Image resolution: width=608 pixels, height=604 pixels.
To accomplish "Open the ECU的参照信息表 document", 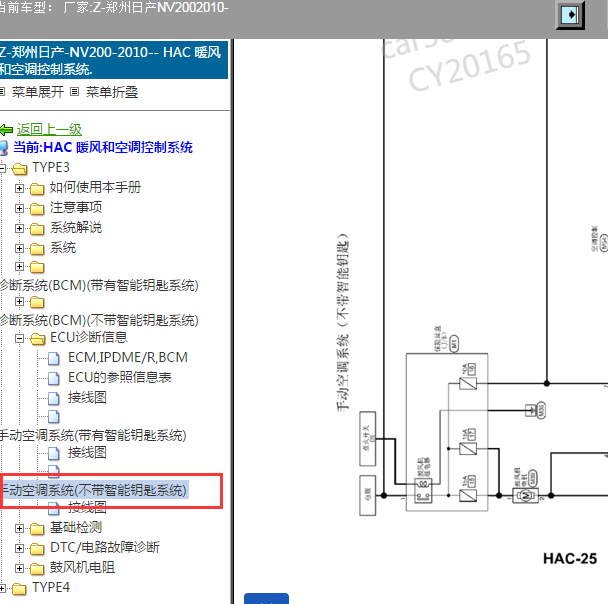I will click(119, 377).
